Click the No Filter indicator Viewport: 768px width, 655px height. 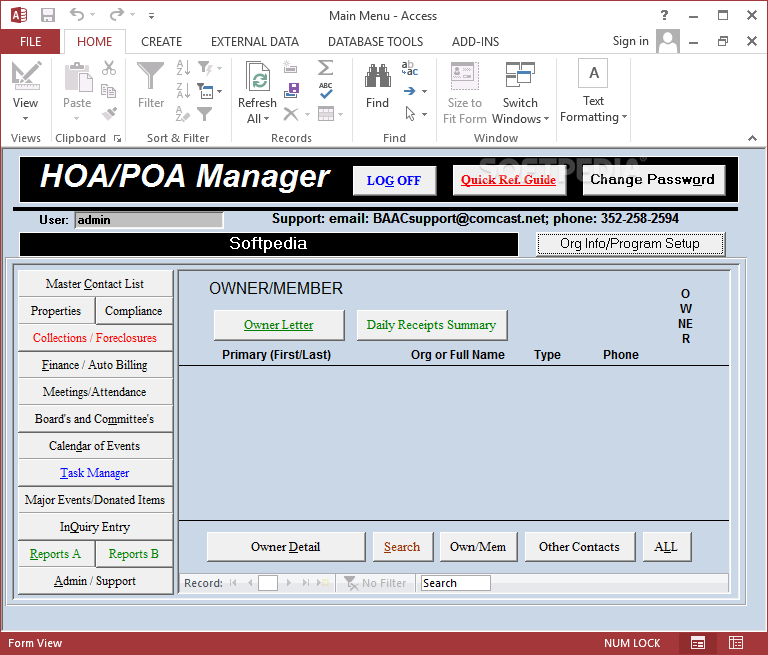point(376,583)
